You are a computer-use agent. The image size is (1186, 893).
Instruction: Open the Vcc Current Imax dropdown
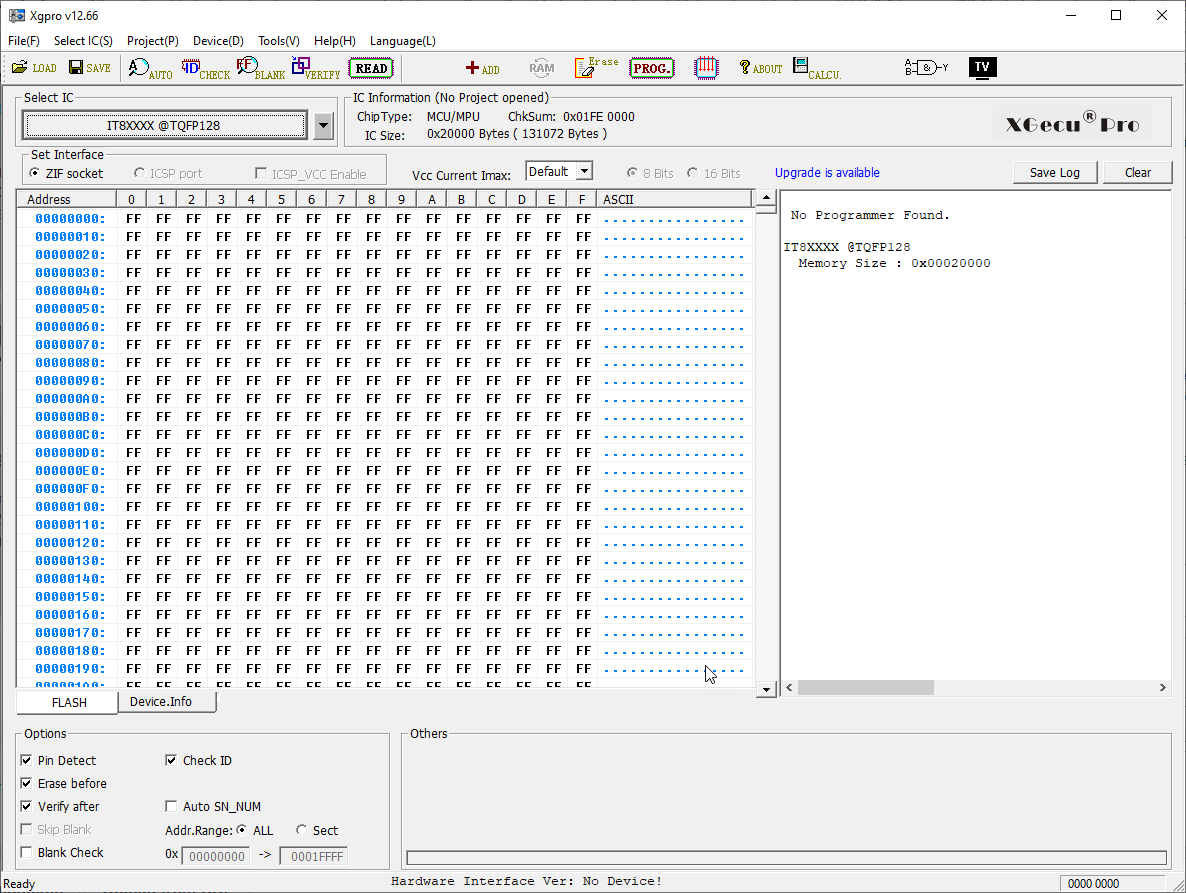[x=584, y=172]
